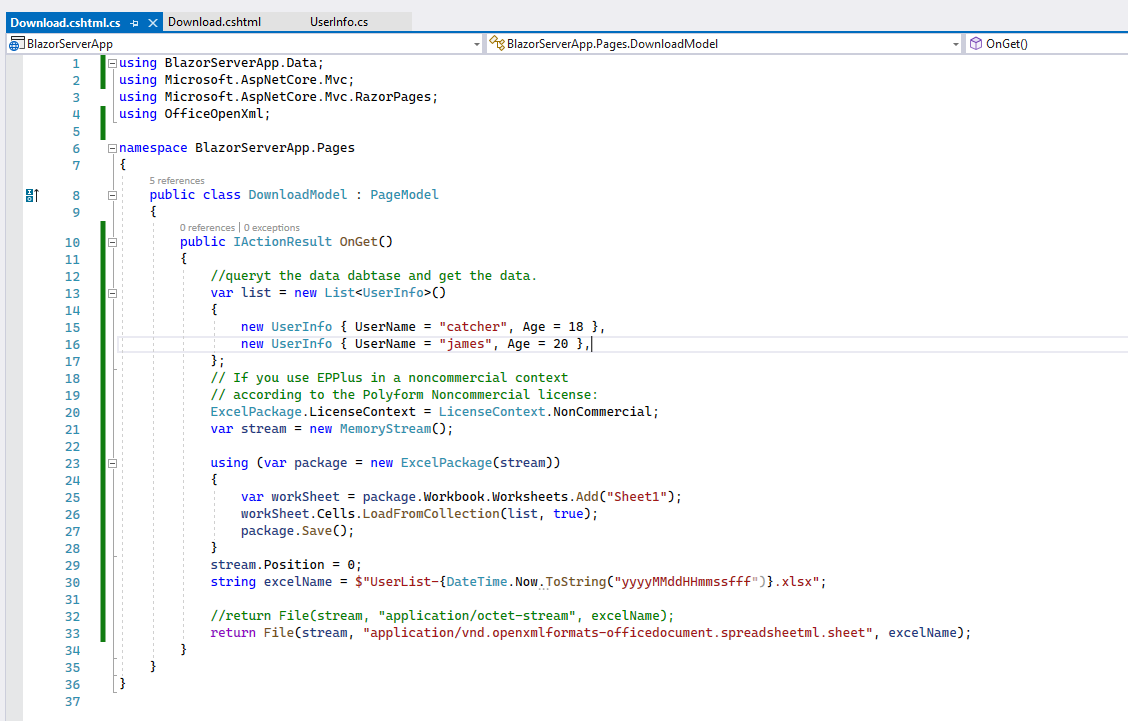Click the BlazorServerApp project icon in navigation bar

[16, 44]
